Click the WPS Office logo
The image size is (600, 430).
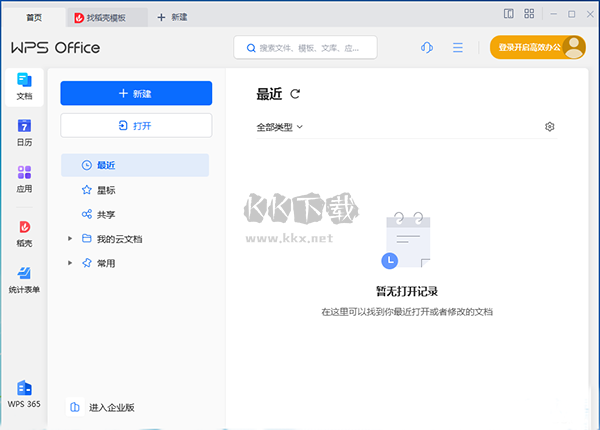click(x=55, y=47)
